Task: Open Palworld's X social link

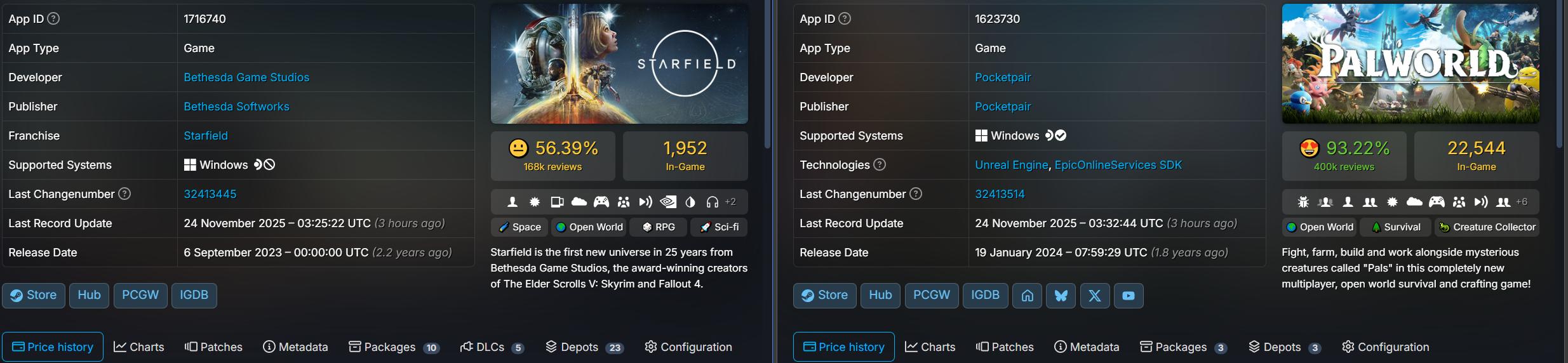Action: (1095, 296)
